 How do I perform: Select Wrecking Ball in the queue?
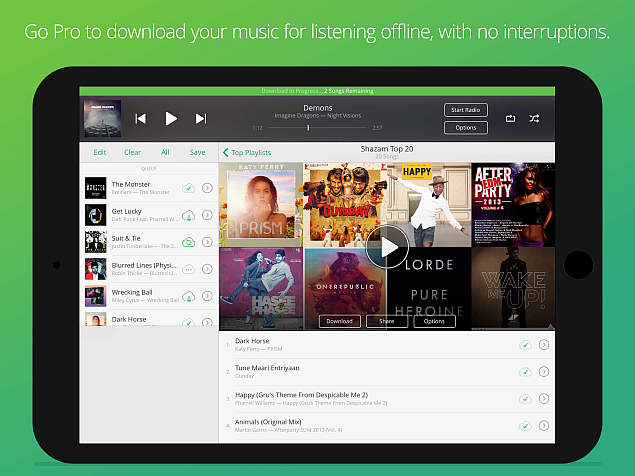pyautogui.click(x=149, y=296)
